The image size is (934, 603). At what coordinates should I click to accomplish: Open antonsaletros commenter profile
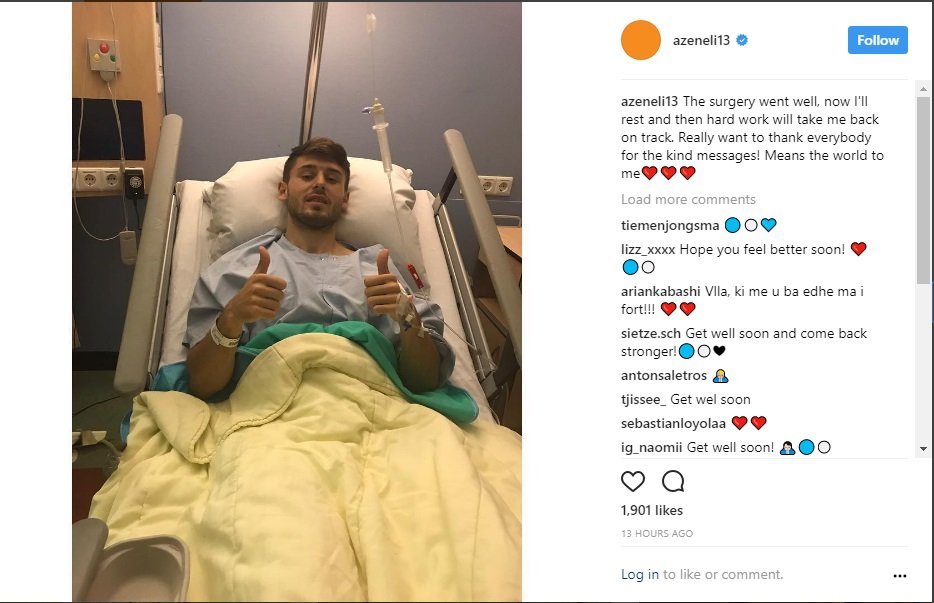click(x=664, y=375)
